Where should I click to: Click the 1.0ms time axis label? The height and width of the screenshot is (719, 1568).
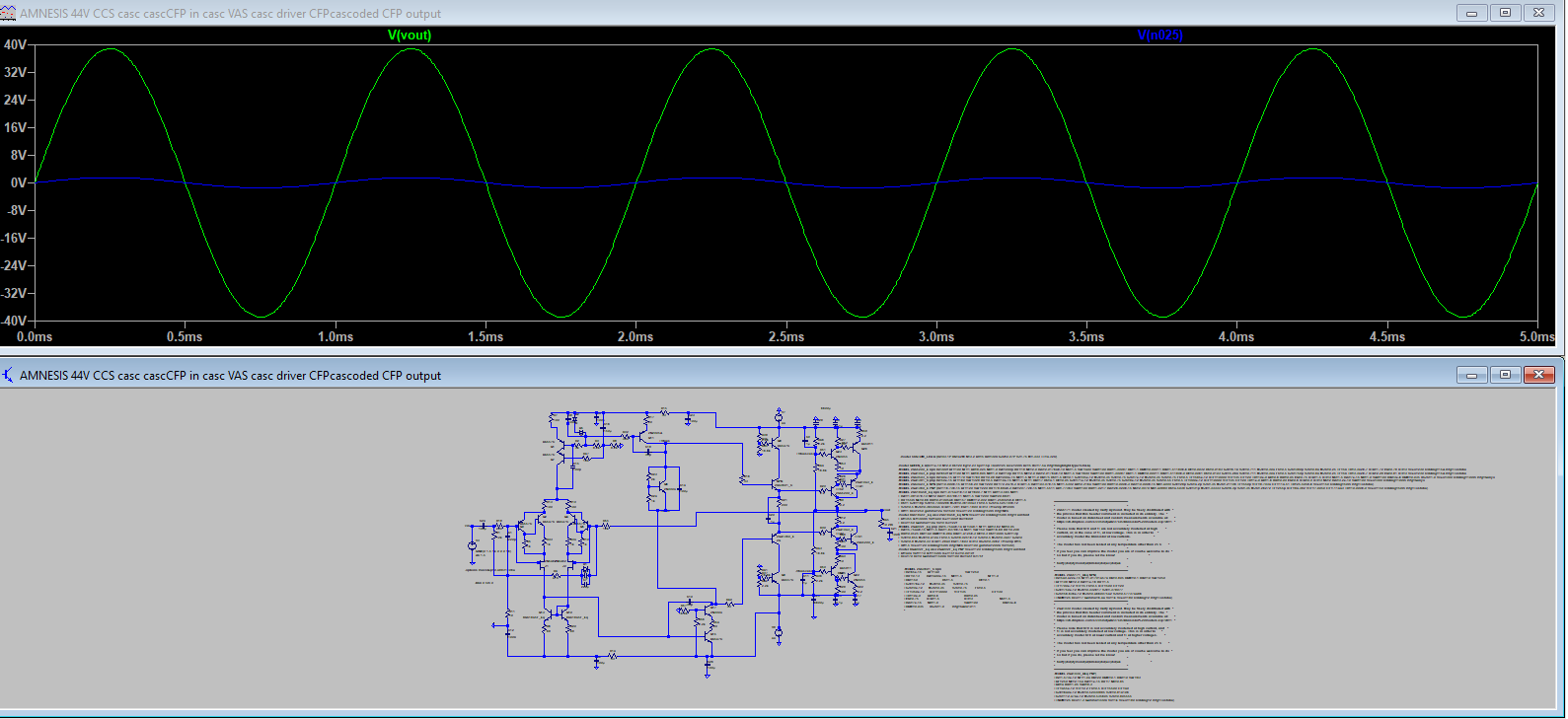point(336,336)
